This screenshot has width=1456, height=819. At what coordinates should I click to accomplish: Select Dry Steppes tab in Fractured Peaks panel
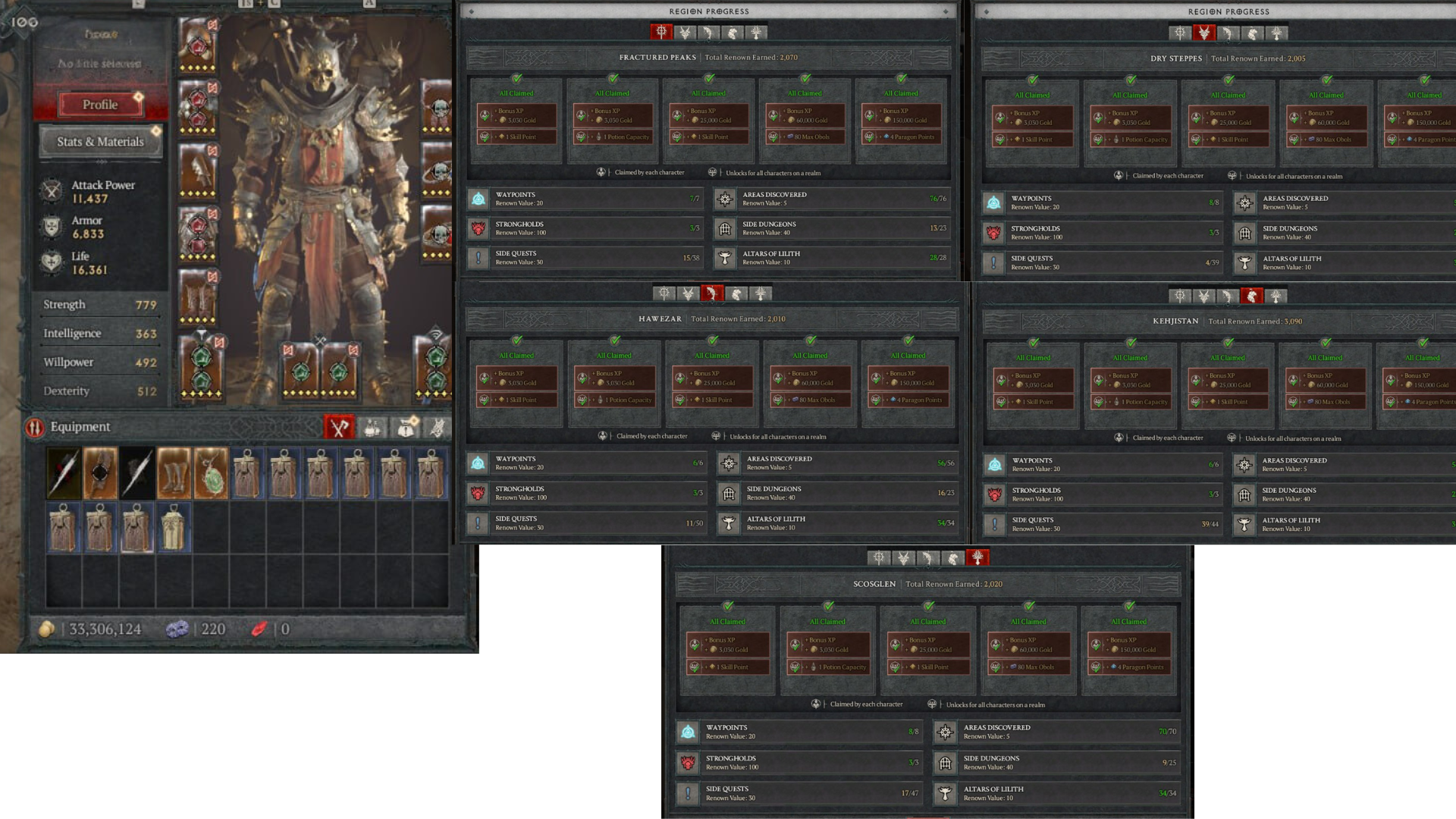coord(686,33)
